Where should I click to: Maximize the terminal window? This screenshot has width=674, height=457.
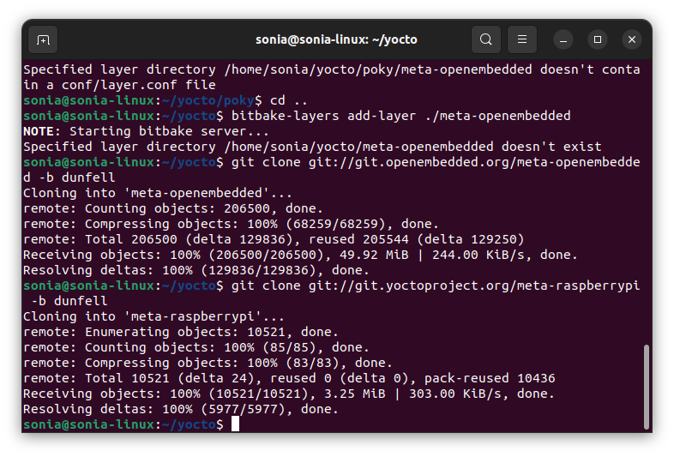point(597,40)
